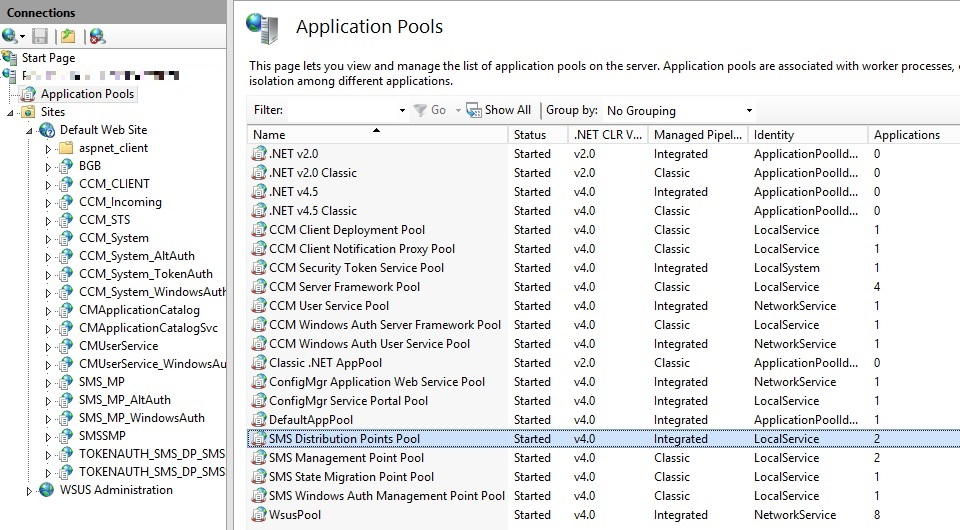960x530 pixels.
Task: Click the SMS_MP application icon
Action: 66,382
